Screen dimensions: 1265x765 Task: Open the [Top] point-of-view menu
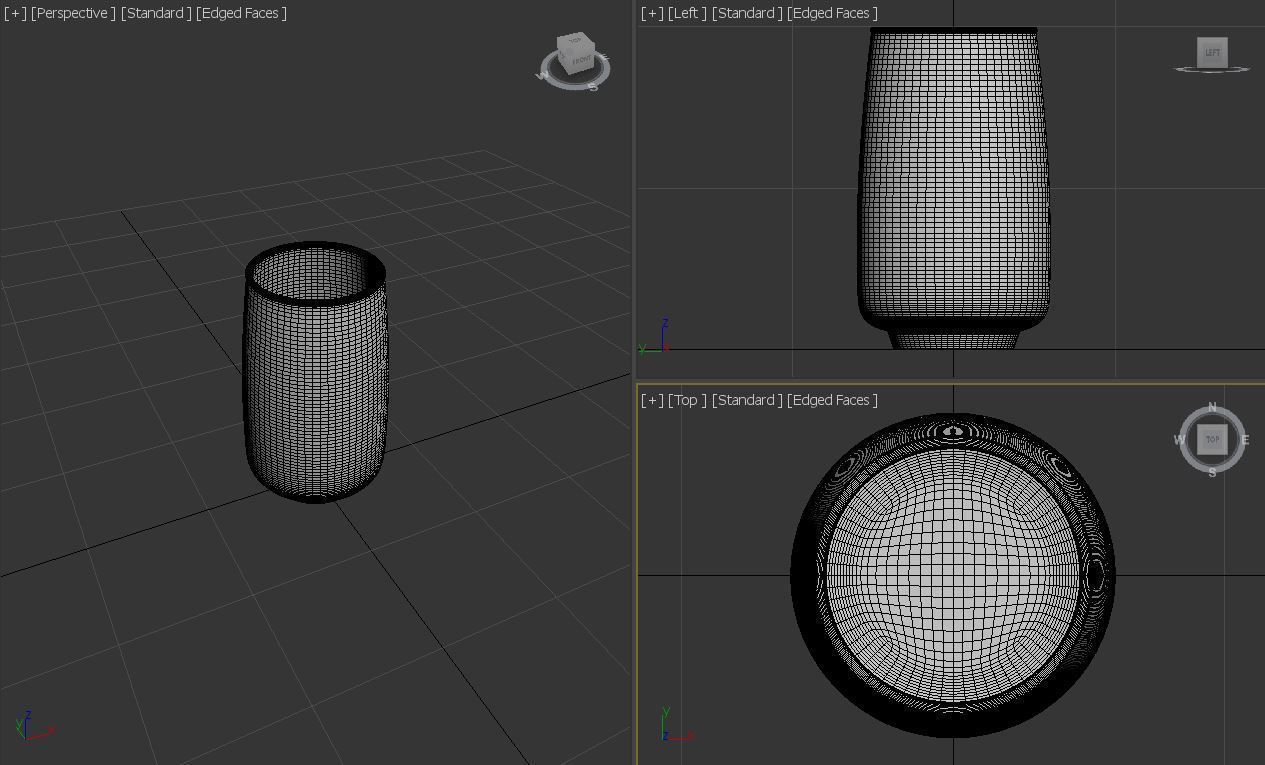point(687,400)
